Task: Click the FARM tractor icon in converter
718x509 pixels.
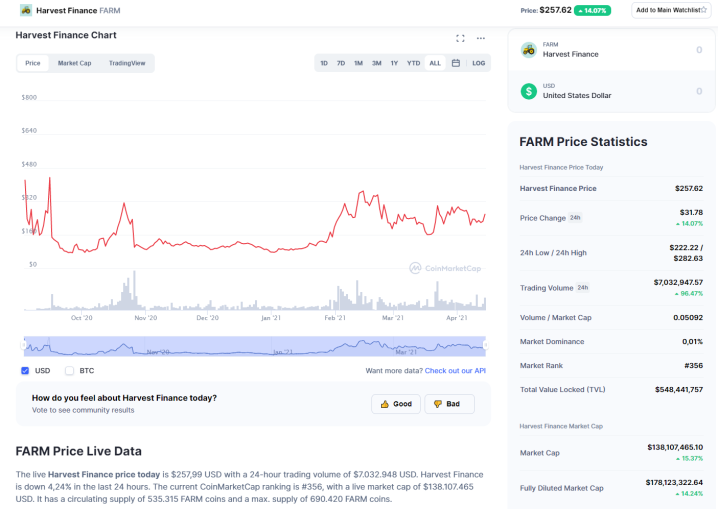Action: pos(528,49)
